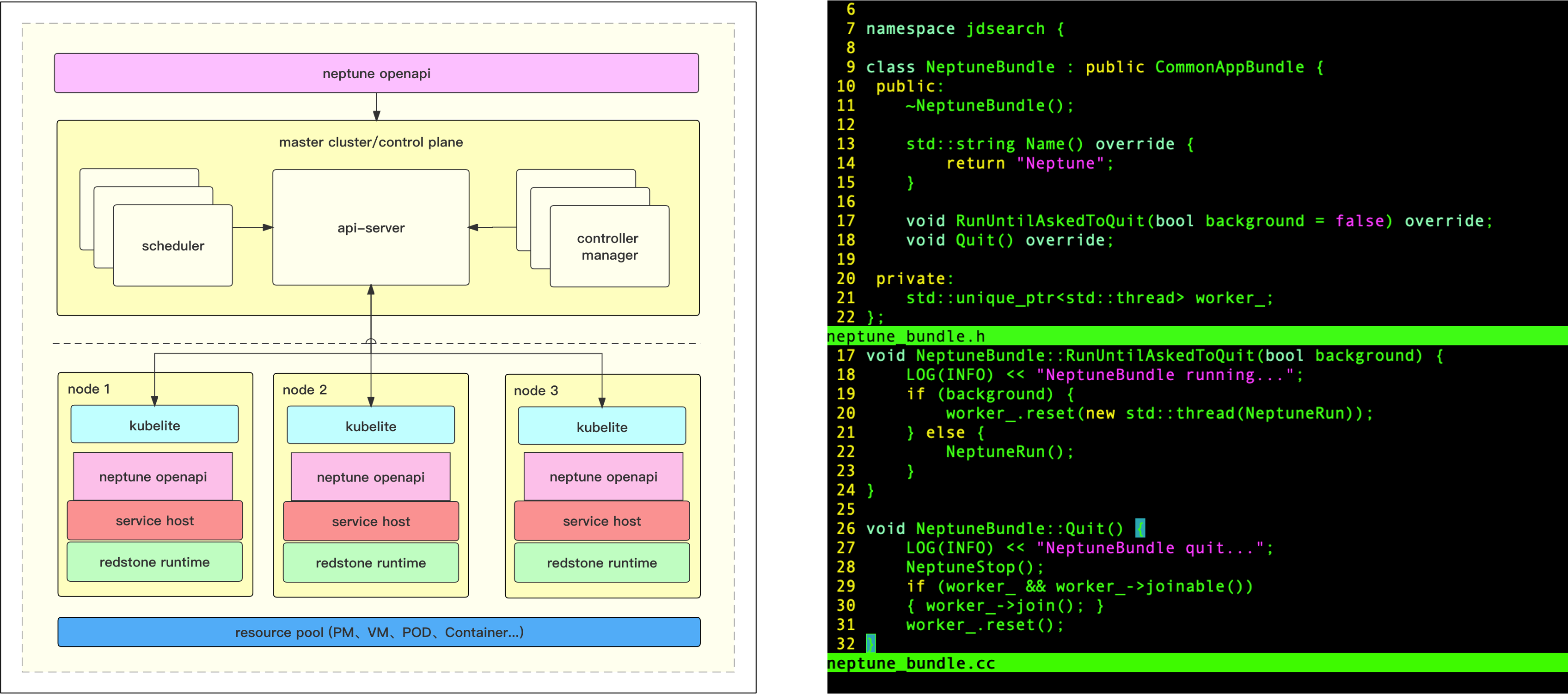Click kubelite in node 3

601,427
